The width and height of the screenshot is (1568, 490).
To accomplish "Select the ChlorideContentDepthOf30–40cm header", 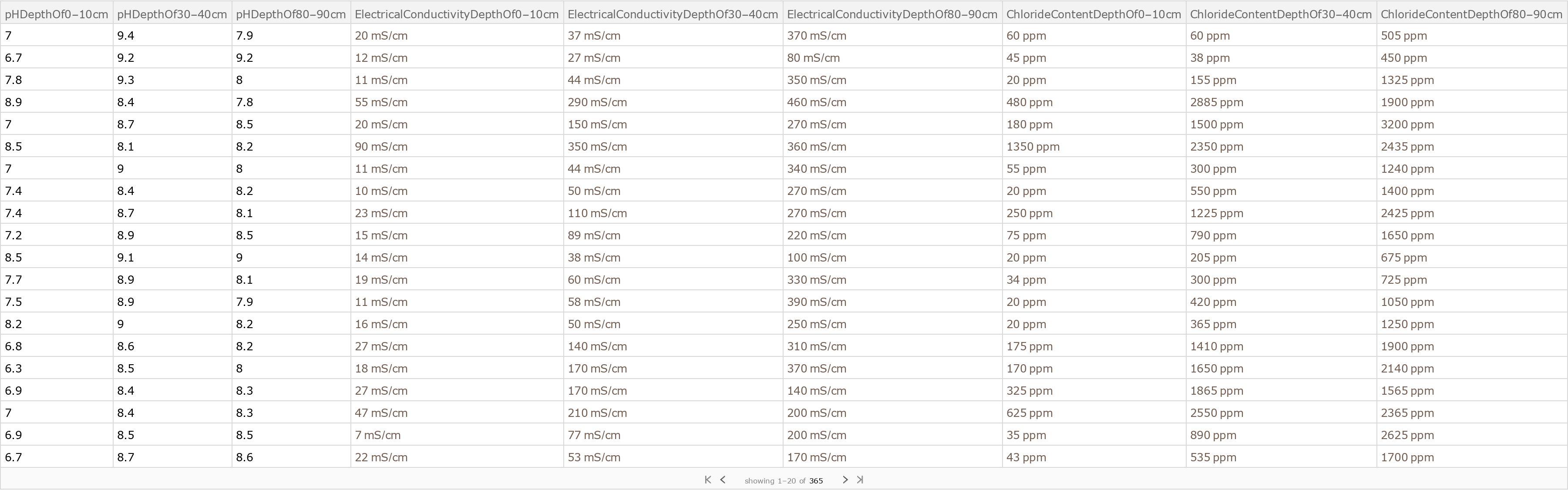I will pyautogui.click(x=1280, y=14).
